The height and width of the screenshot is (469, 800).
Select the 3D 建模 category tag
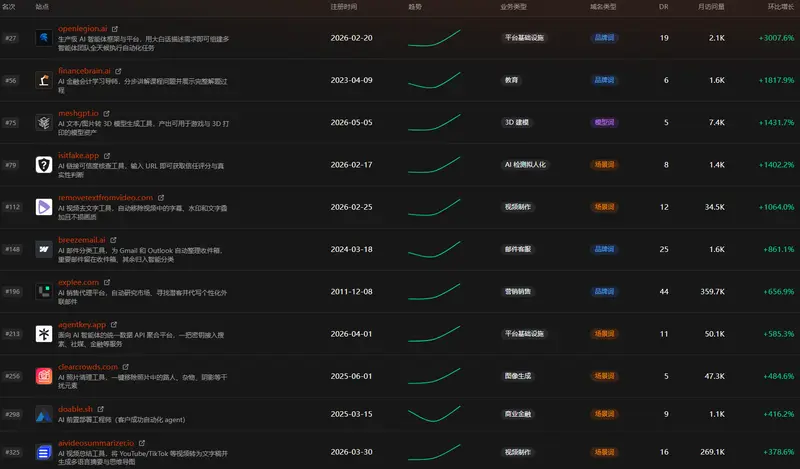517,122
